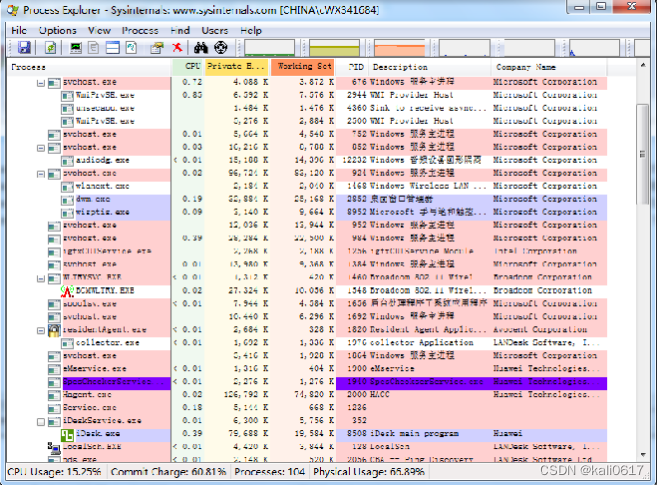659x485 pixels.
Task: Click the red X Kill Process icon
Action: 177,47
